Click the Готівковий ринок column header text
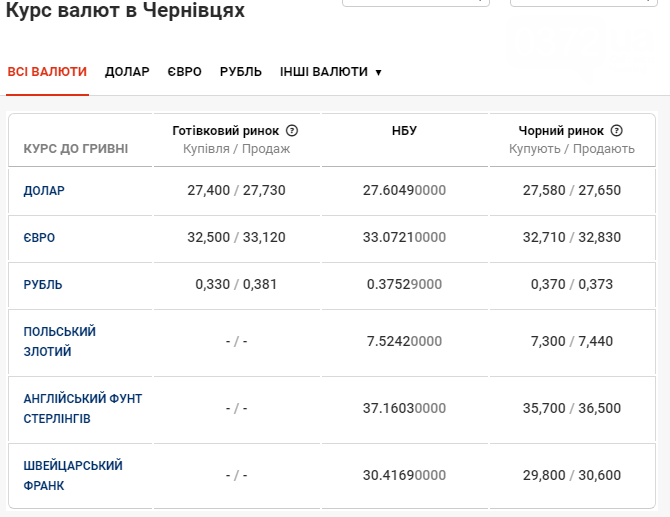Screen dimensions: 670x517 pos(226,130)
